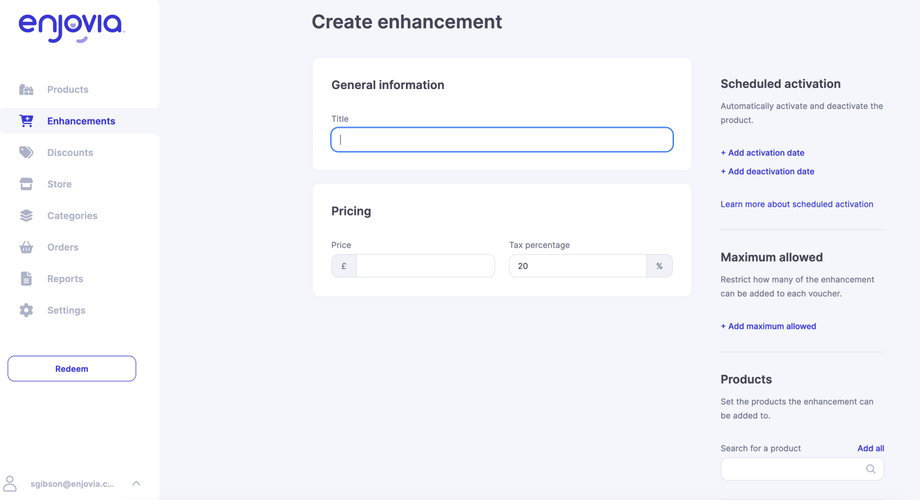Click the Products sidebar icon
This screenshot has height=500, width=920.
[x=26, y=90]
